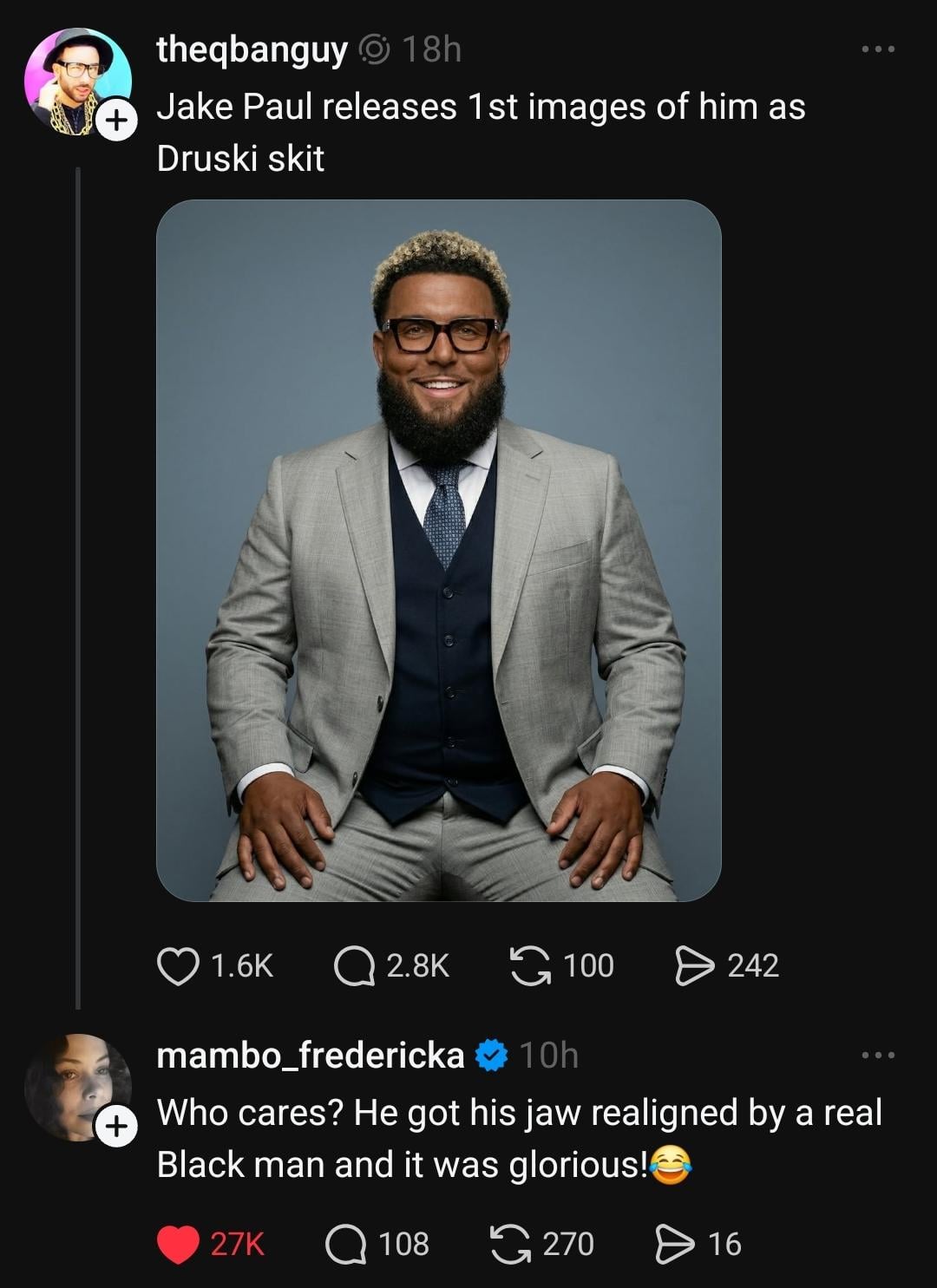This screenshot has height=1288, width=937.
Task: Unlike mambo_fredericka's reply via red heart
Action: [x=178, y=1245]
